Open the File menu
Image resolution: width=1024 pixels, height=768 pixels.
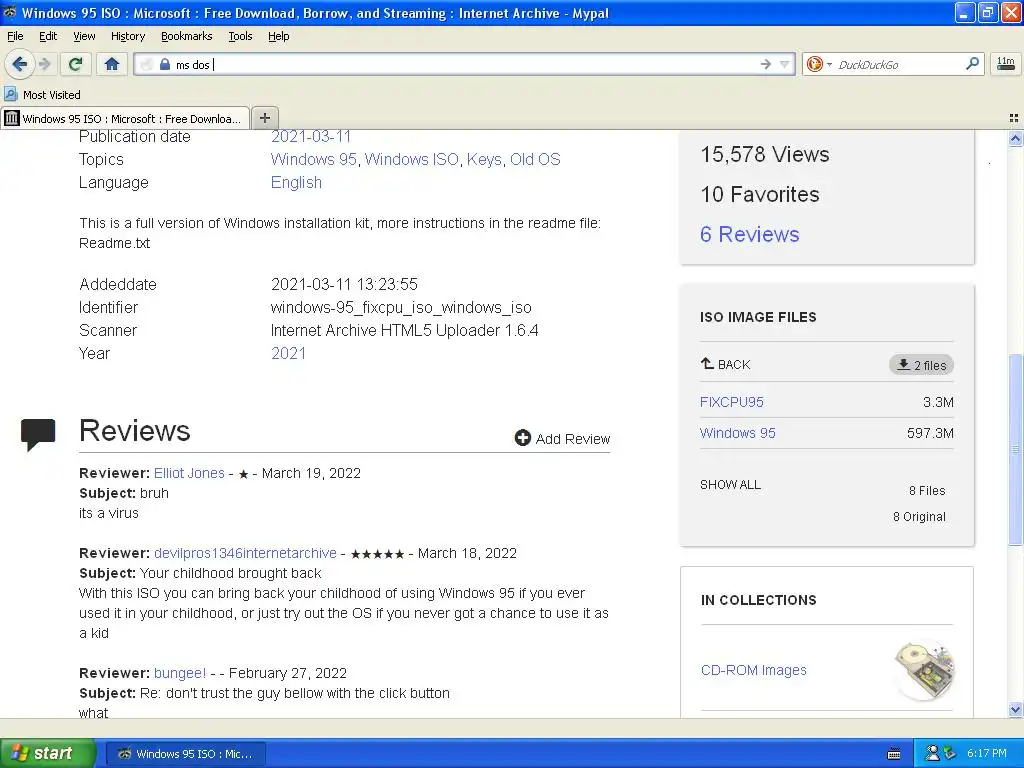tap(15, 37)
